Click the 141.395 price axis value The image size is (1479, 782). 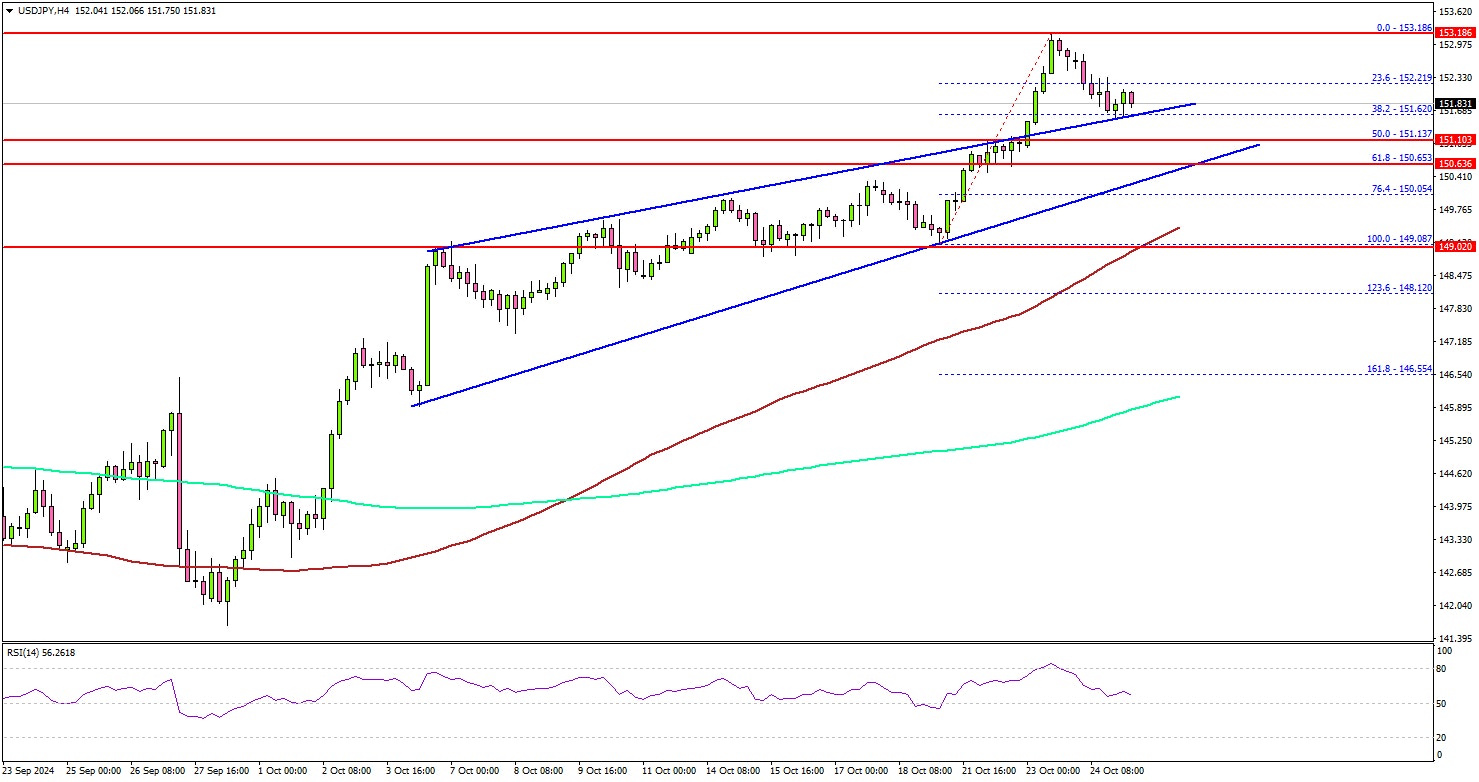coord(1456,638)
